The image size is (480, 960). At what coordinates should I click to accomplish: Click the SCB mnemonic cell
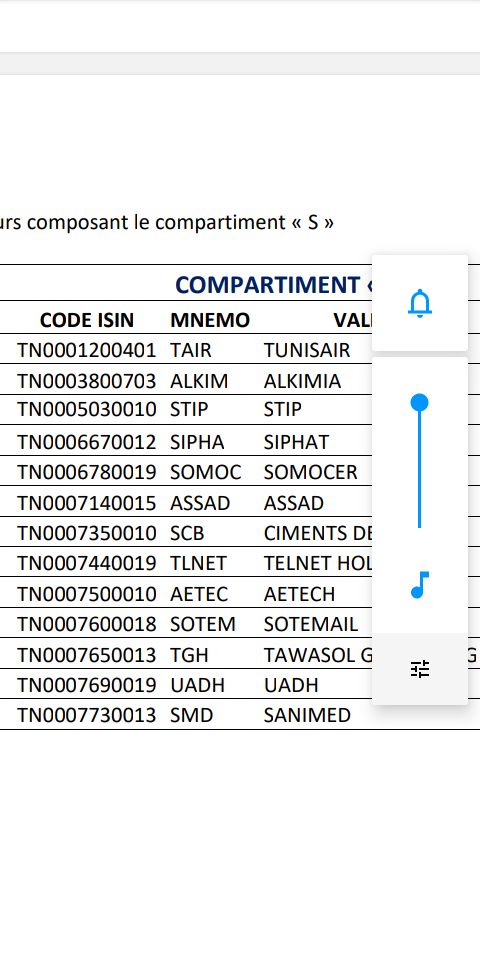click(x=187, y=533)
